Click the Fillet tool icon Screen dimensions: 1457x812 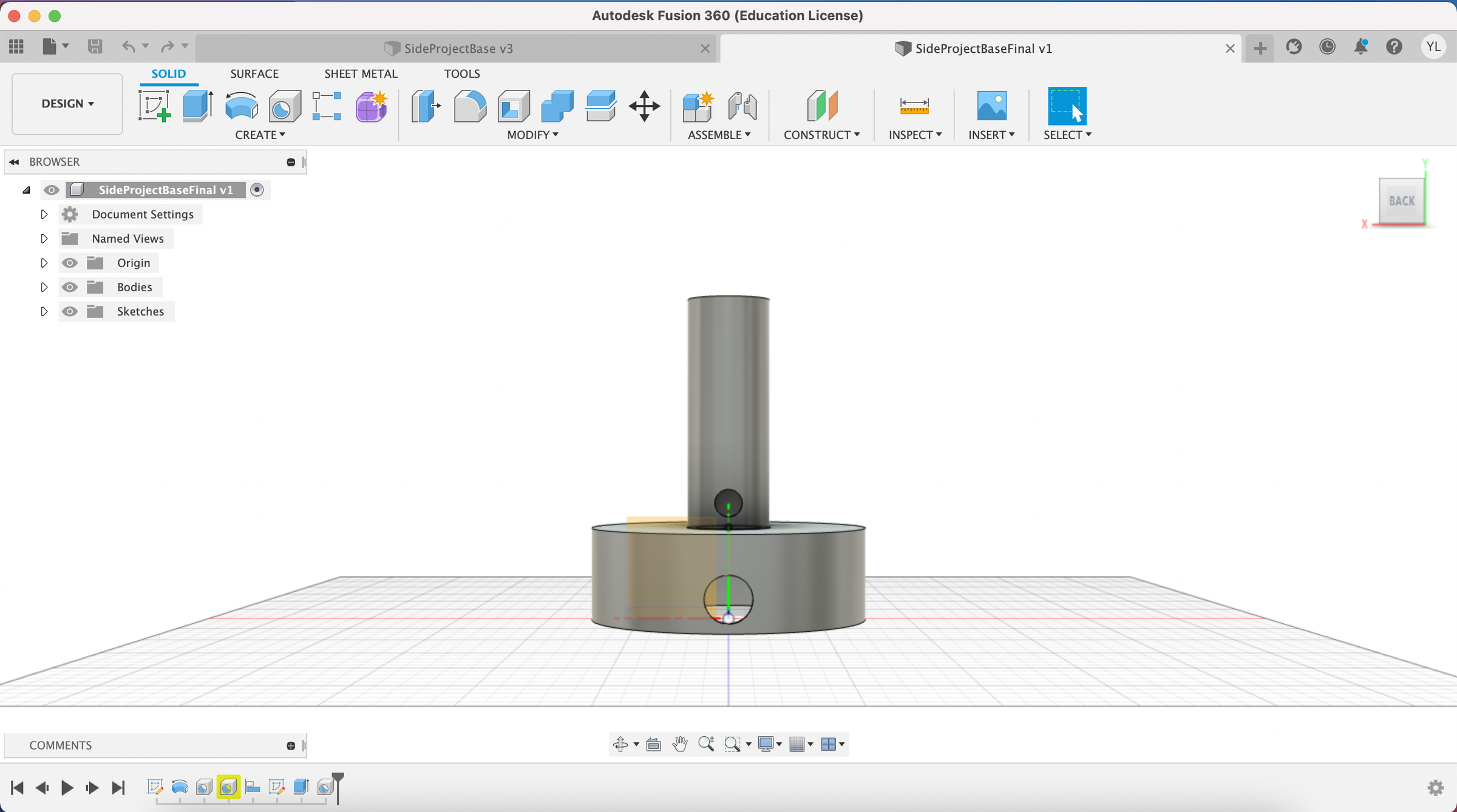click(469, 106)
